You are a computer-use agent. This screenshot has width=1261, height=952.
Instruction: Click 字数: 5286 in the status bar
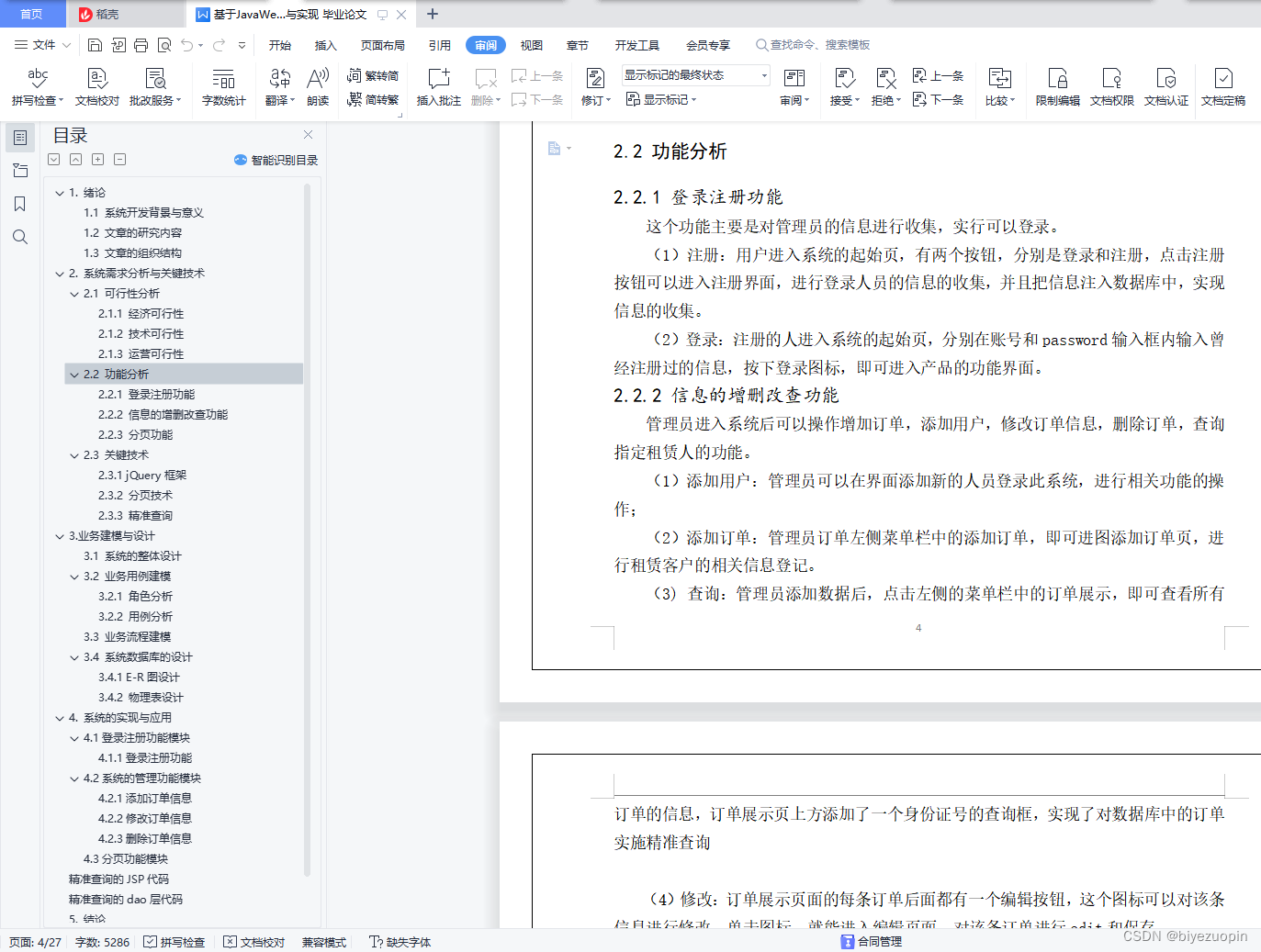(x=102, y=942)
